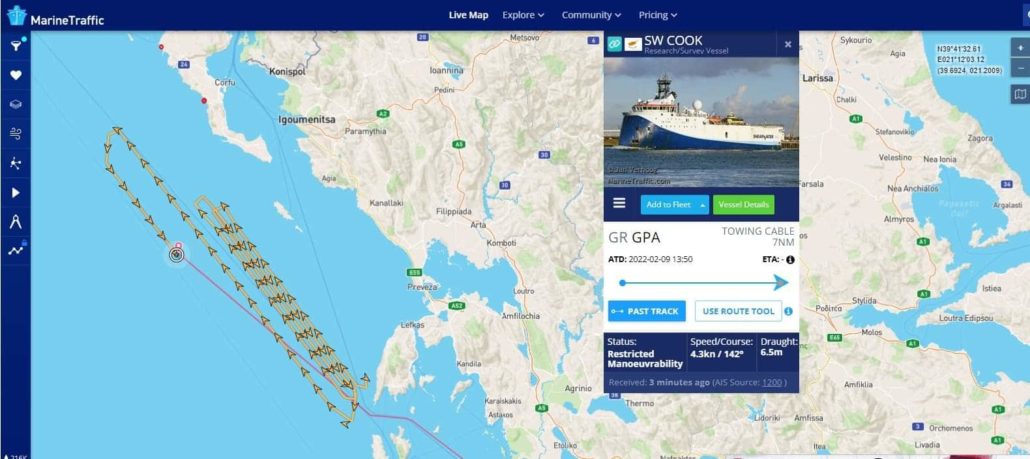The height and width of the screenshot is (459, 1030).
Task: Expand the Add to Fleet dropdown arrow
Action: coord(703,205)
